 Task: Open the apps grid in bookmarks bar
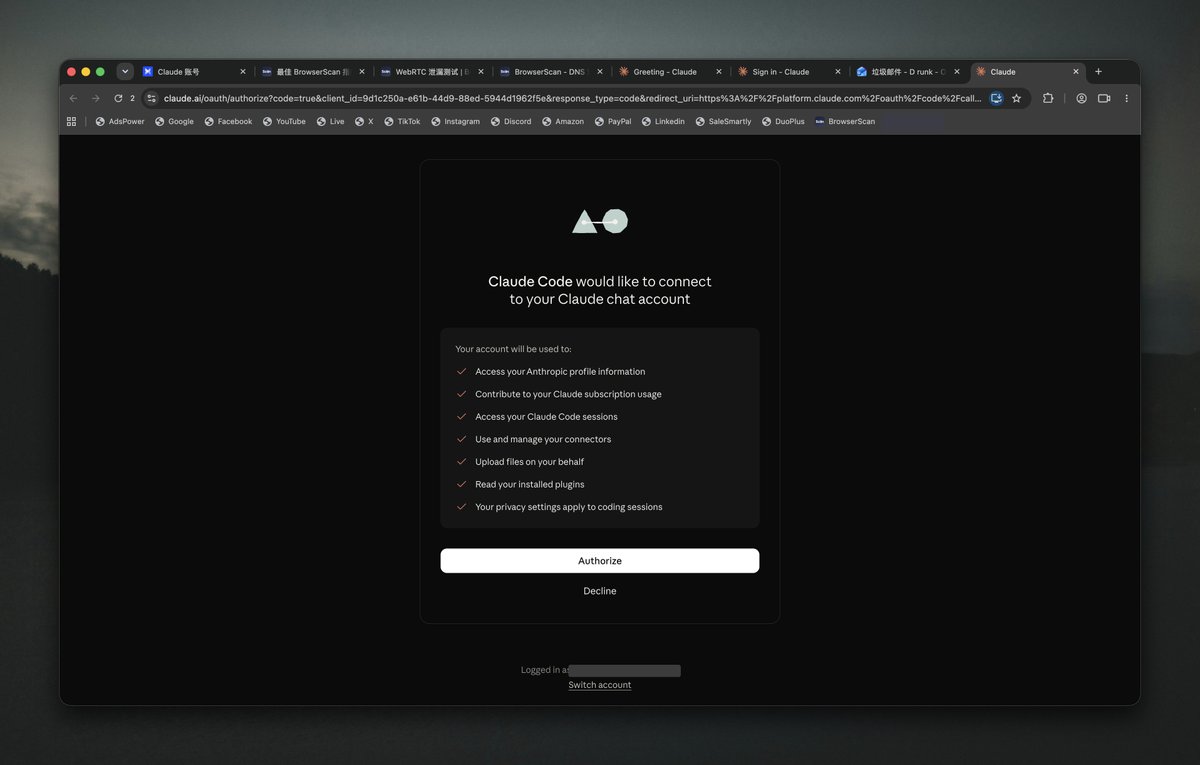pos(71,121)
